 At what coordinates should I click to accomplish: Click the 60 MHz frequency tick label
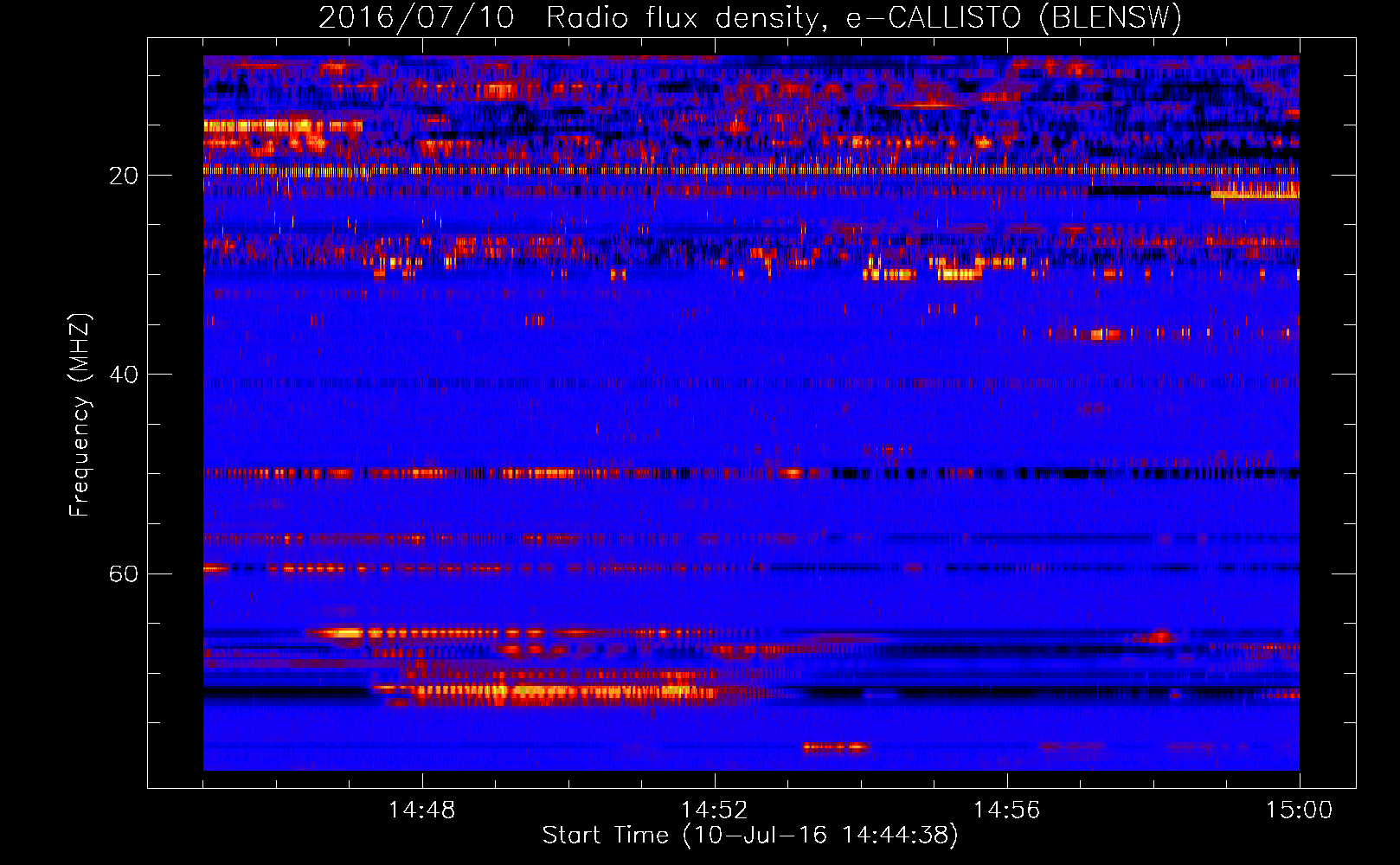124,573
